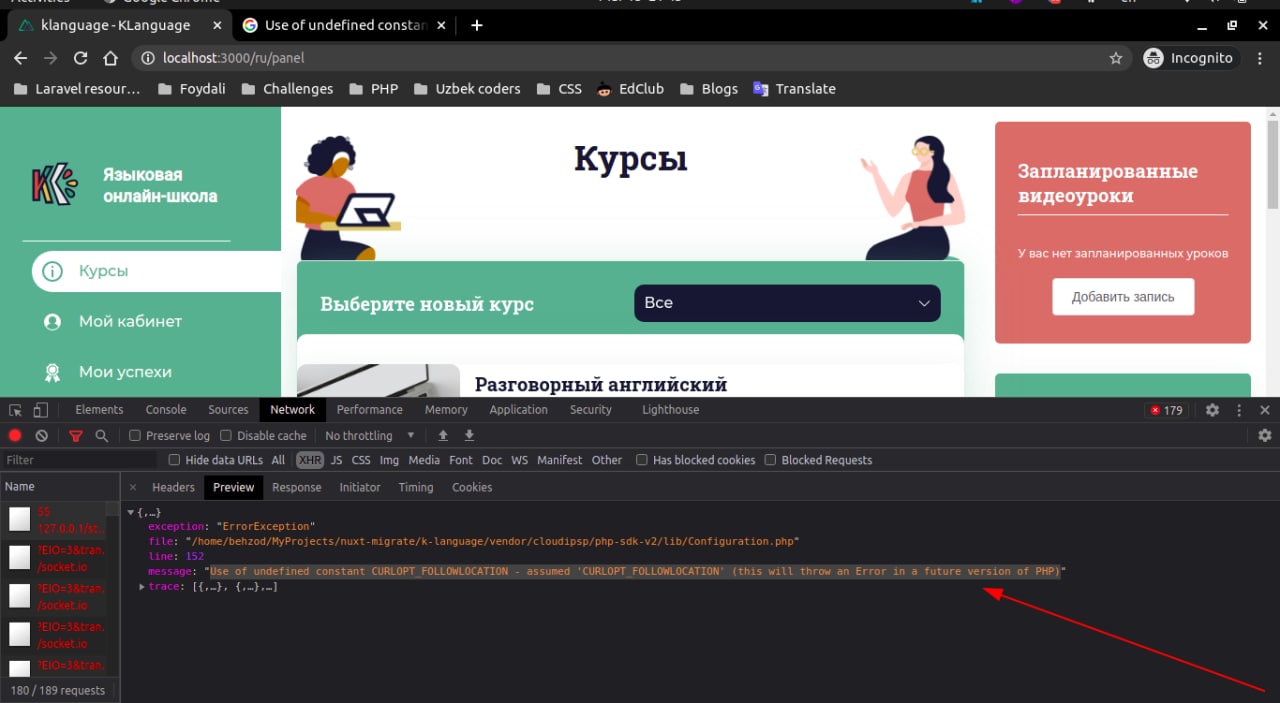
Task: Open the Response tab of the request
Action: pos(297,487)
